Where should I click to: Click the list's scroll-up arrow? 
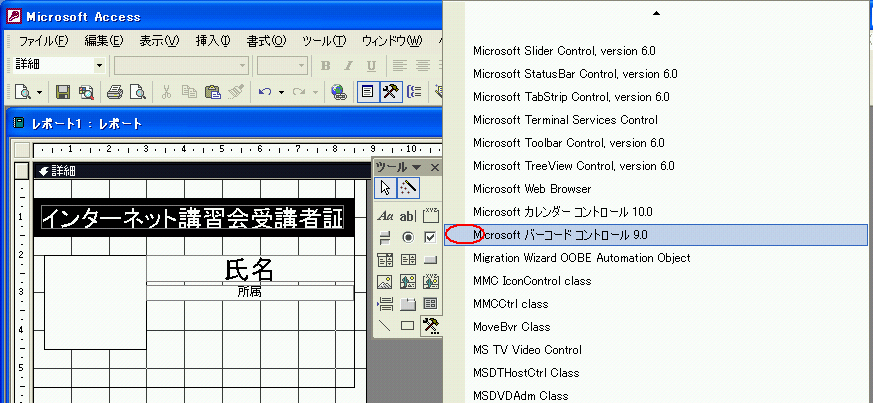[656, 13]
